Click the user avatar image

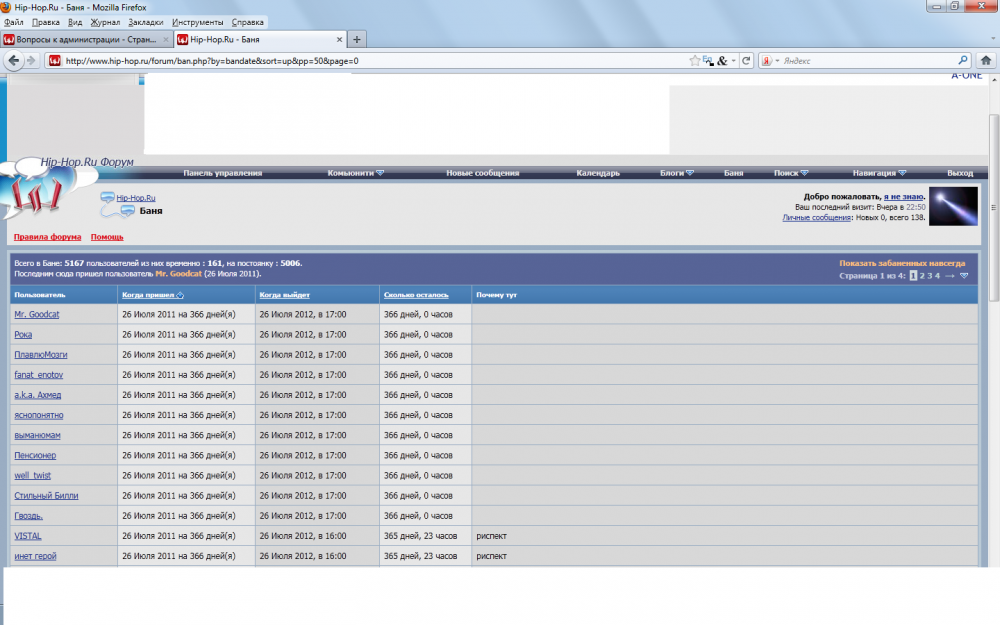pos(953,206)
